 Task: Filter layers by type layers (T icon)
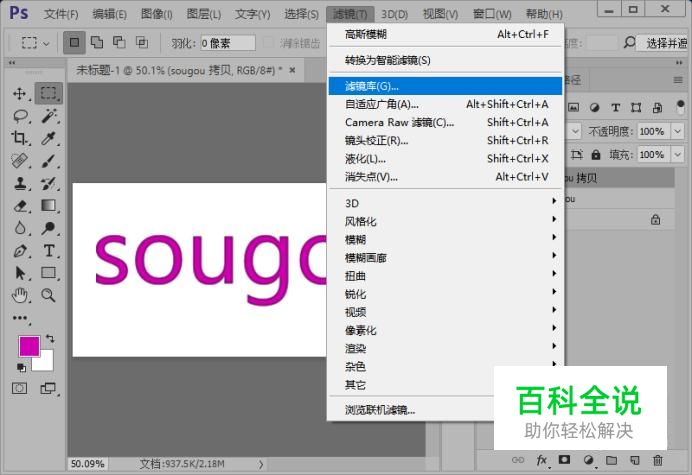click(x=616, y=107)
